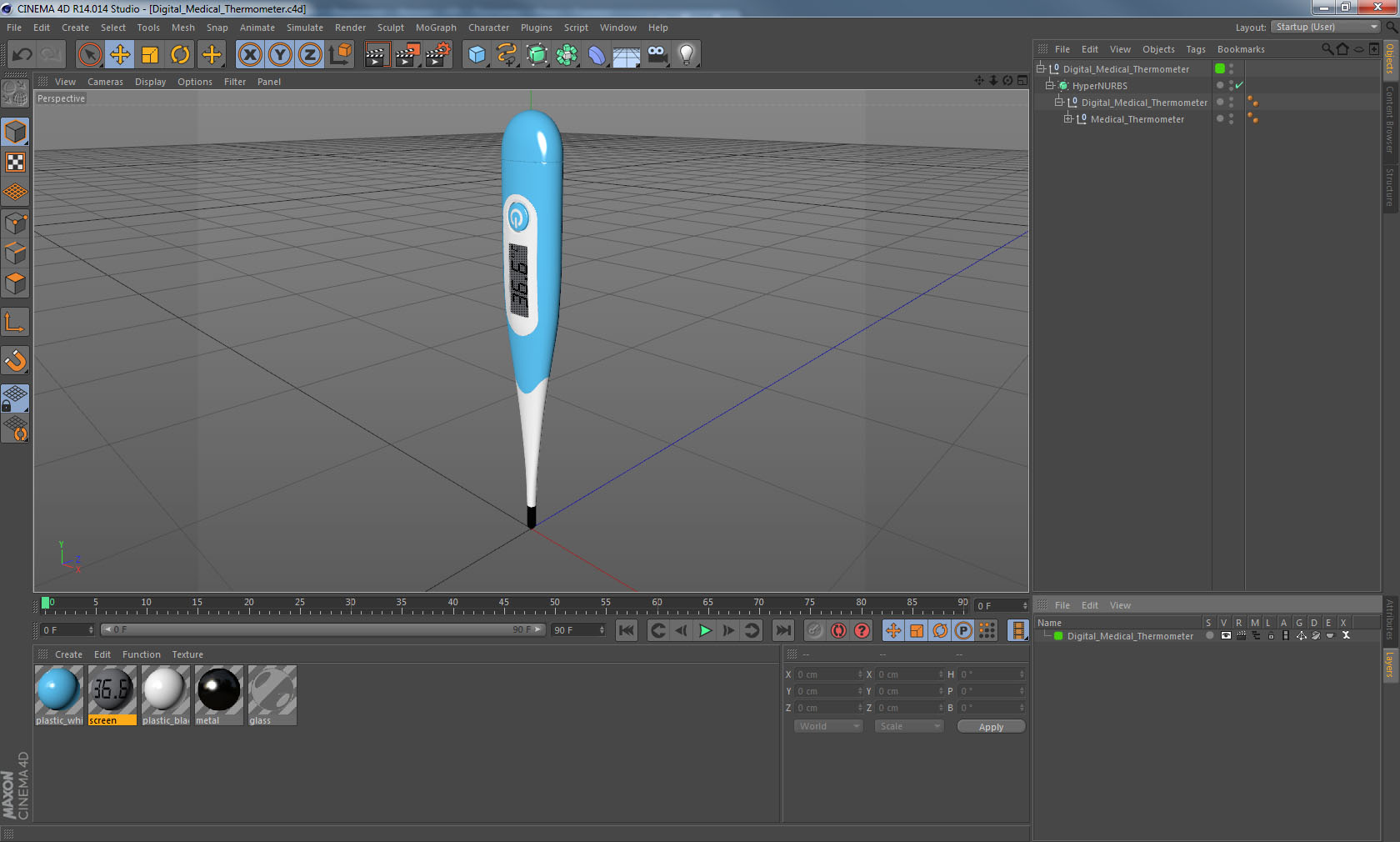The height and width of the screenshot is (842, 1400).
Task: Activate the Scale tool
Action: 150,55
